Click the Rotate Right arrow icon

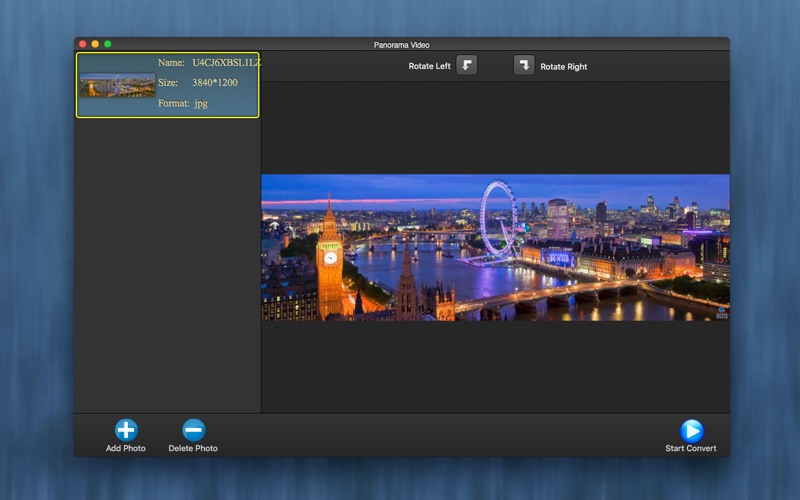[x=524, y=66]
